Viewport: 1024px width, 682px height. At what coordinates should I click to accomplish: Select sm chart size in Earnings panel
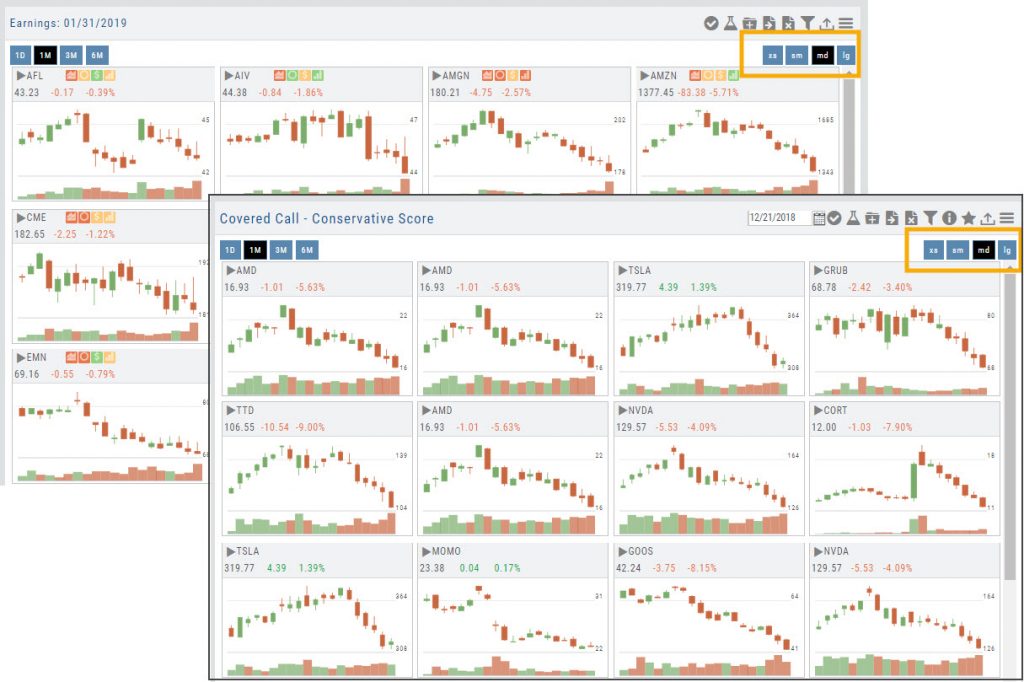[x=796, y=55]
